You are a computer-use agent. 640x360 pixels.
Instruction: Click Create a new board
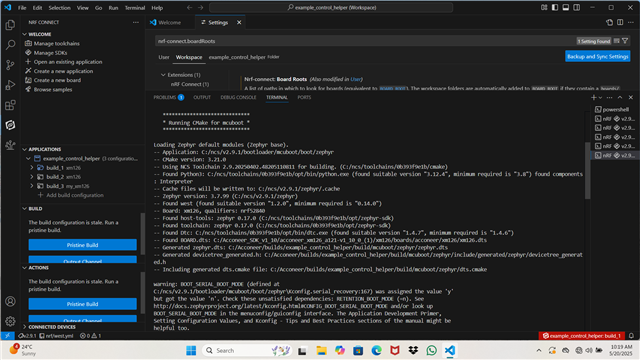tap(57, 80)
